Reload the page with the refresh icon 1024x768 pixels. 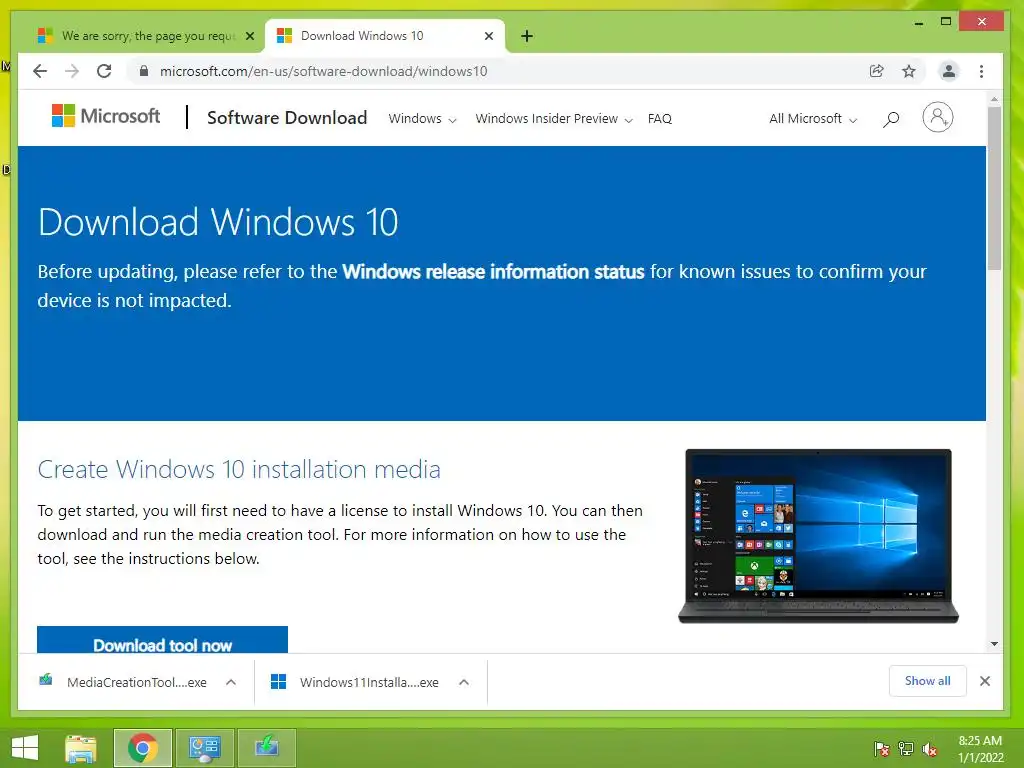(104, 71)
